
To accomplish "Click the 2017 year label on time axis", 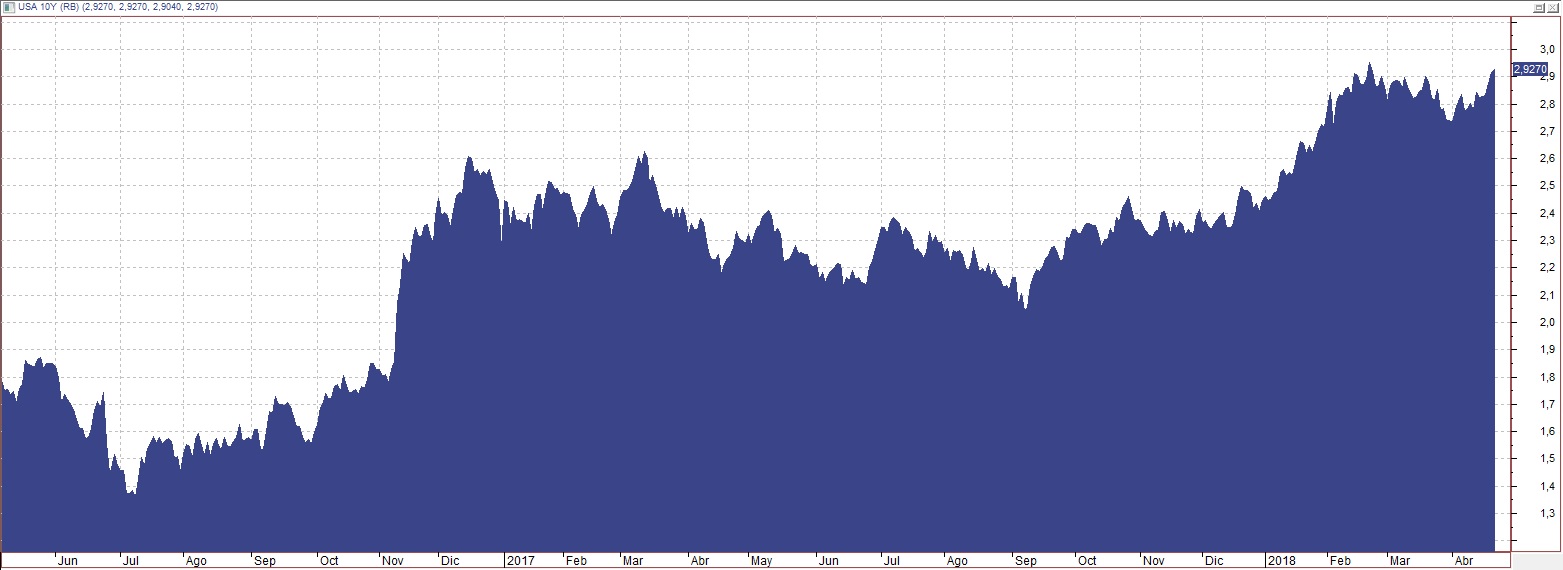I will [x=520, y=561].
